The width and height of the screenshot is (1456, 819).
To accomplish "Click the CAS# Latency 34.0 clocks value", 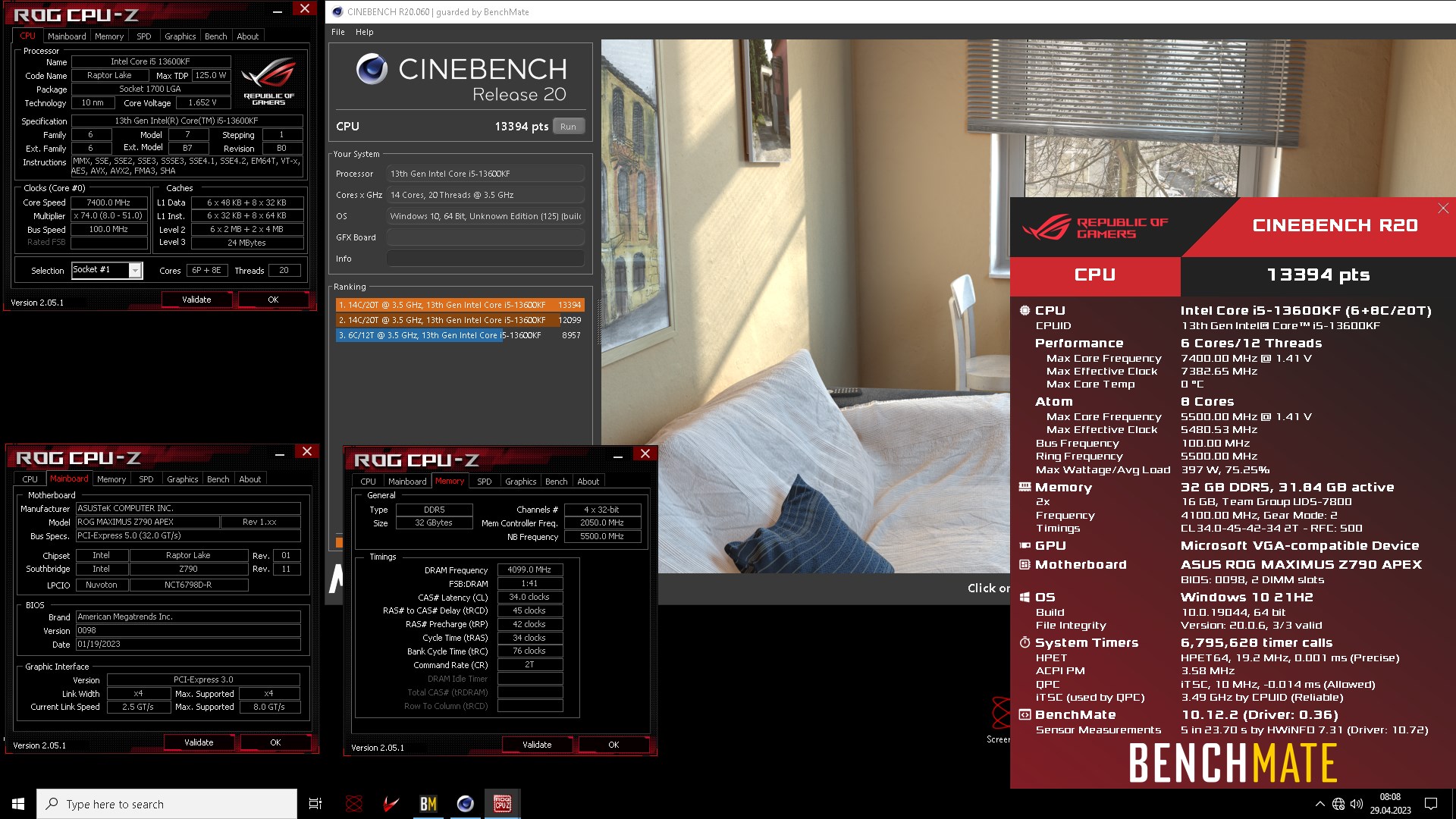I will click(529, 597).
